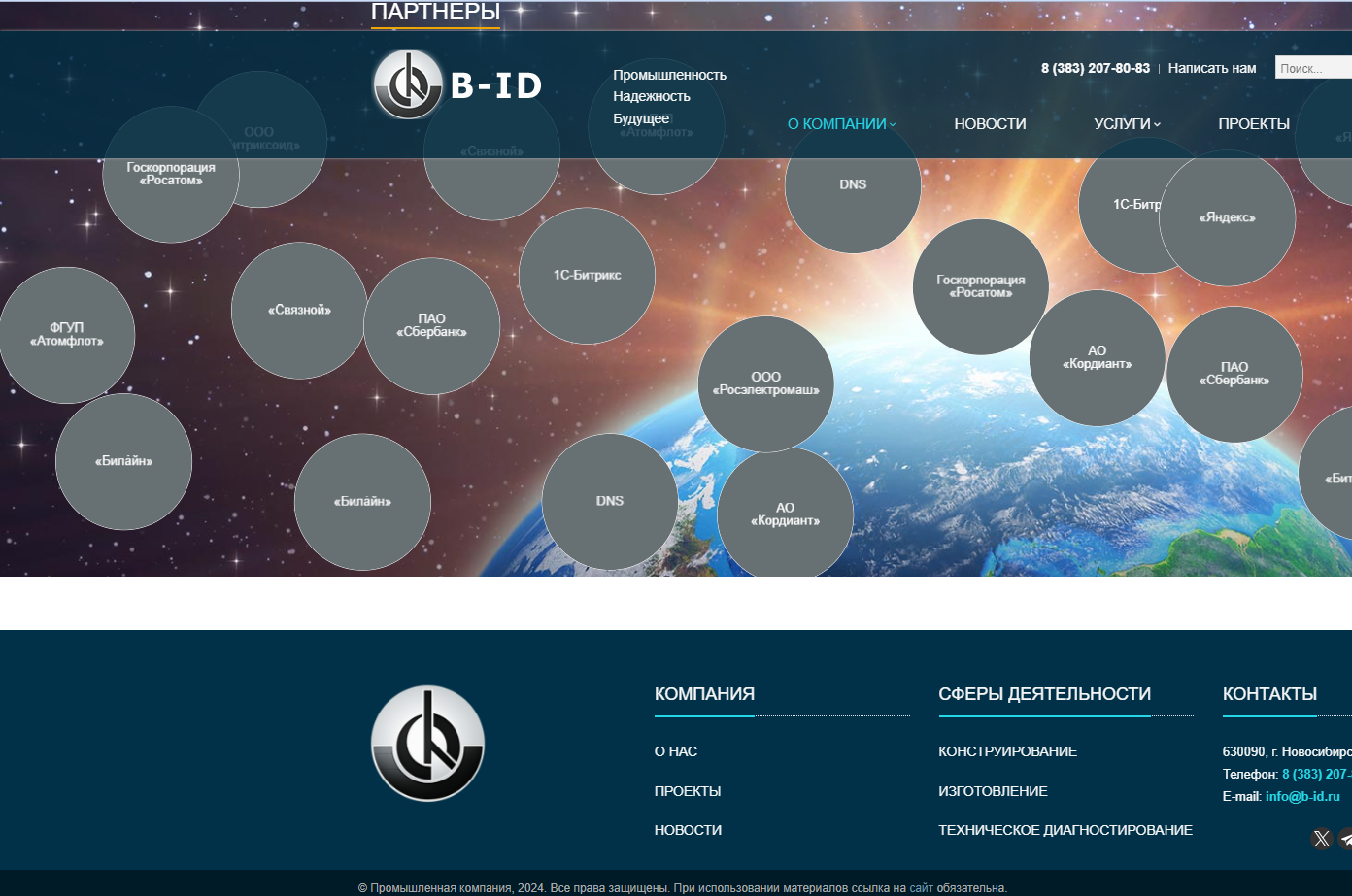Open ТЕХНИЧЕСКОЕ ДИАГНОСТИРОВАНИЕ footer link
Screen dimensions: 1352x896
[x=1065, y=830]
